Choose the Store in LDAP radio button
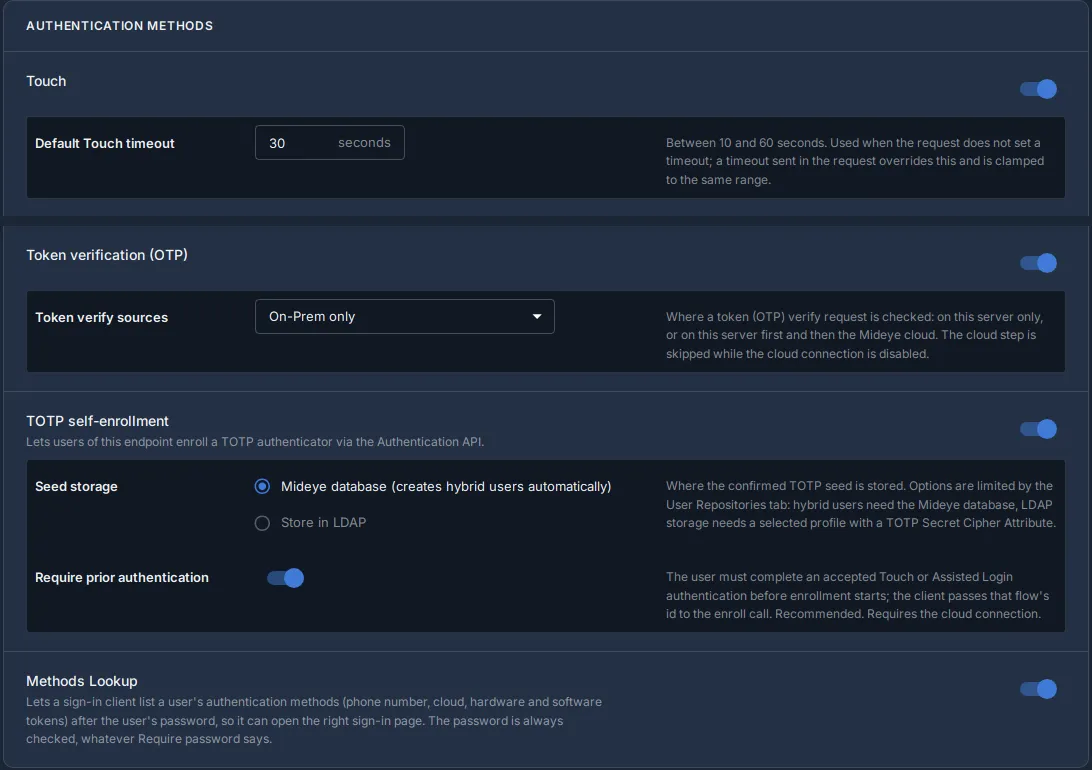Viewport: 1092px width, 770px height. pyautogui.click(x=262, y=523)
